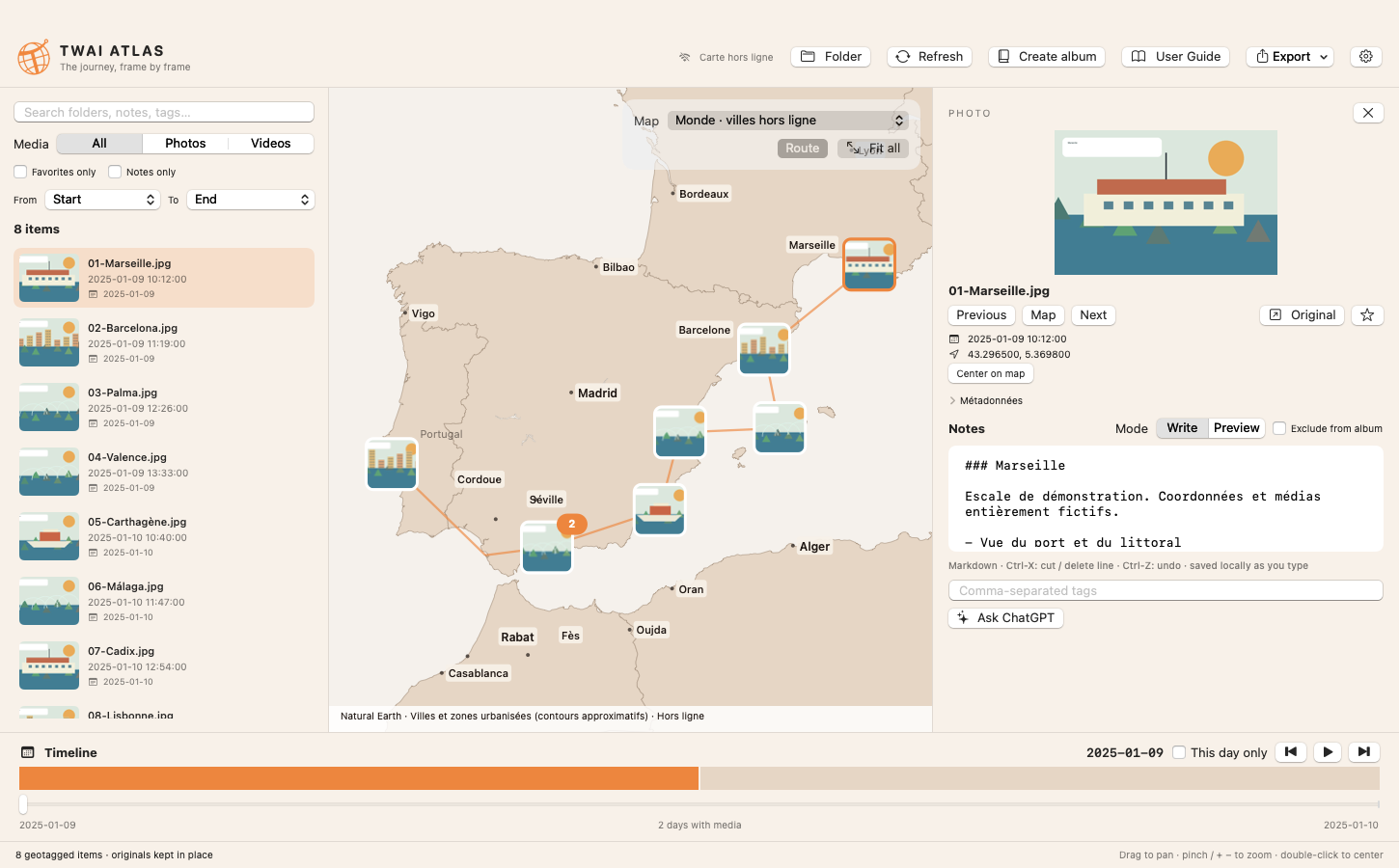
Task: Open the Export dropdown menu
Action: tap(1290, 57)
